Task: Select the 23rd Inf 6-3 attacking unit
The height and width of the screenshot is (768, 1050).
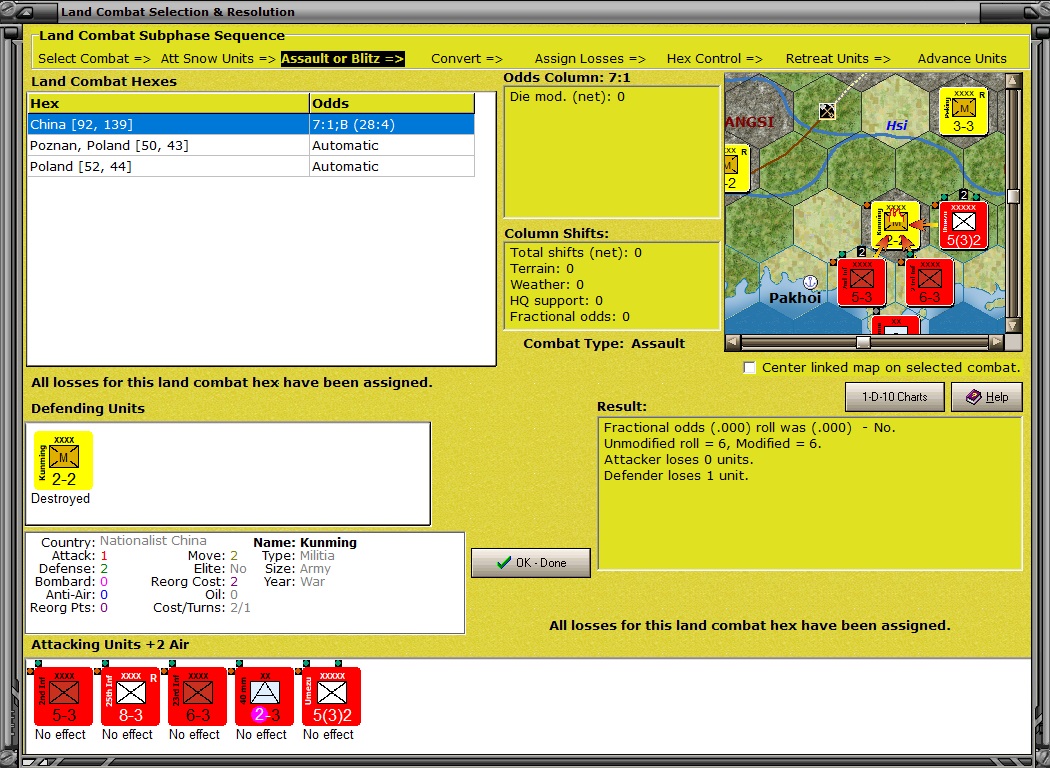Action: click(x=197, y=696)
